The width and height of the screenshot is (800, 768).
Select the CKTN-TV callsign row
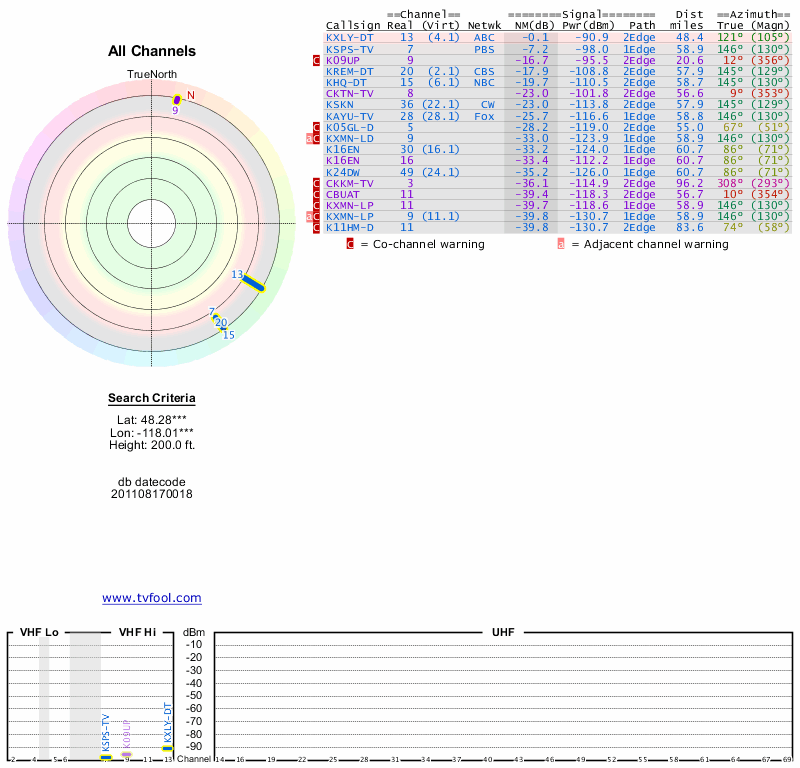(349, 93)
